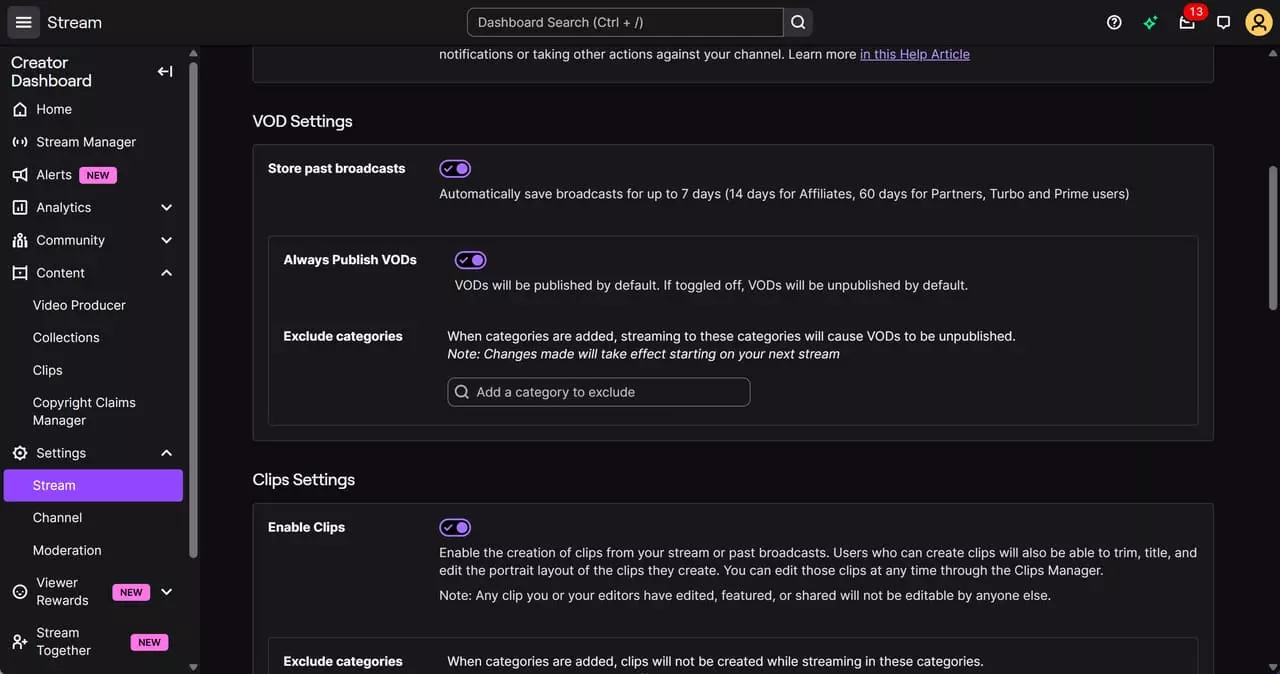Screen dimensions: 1280x674
Task: Open the inbox notifications icon
Action: [1186, 23]
